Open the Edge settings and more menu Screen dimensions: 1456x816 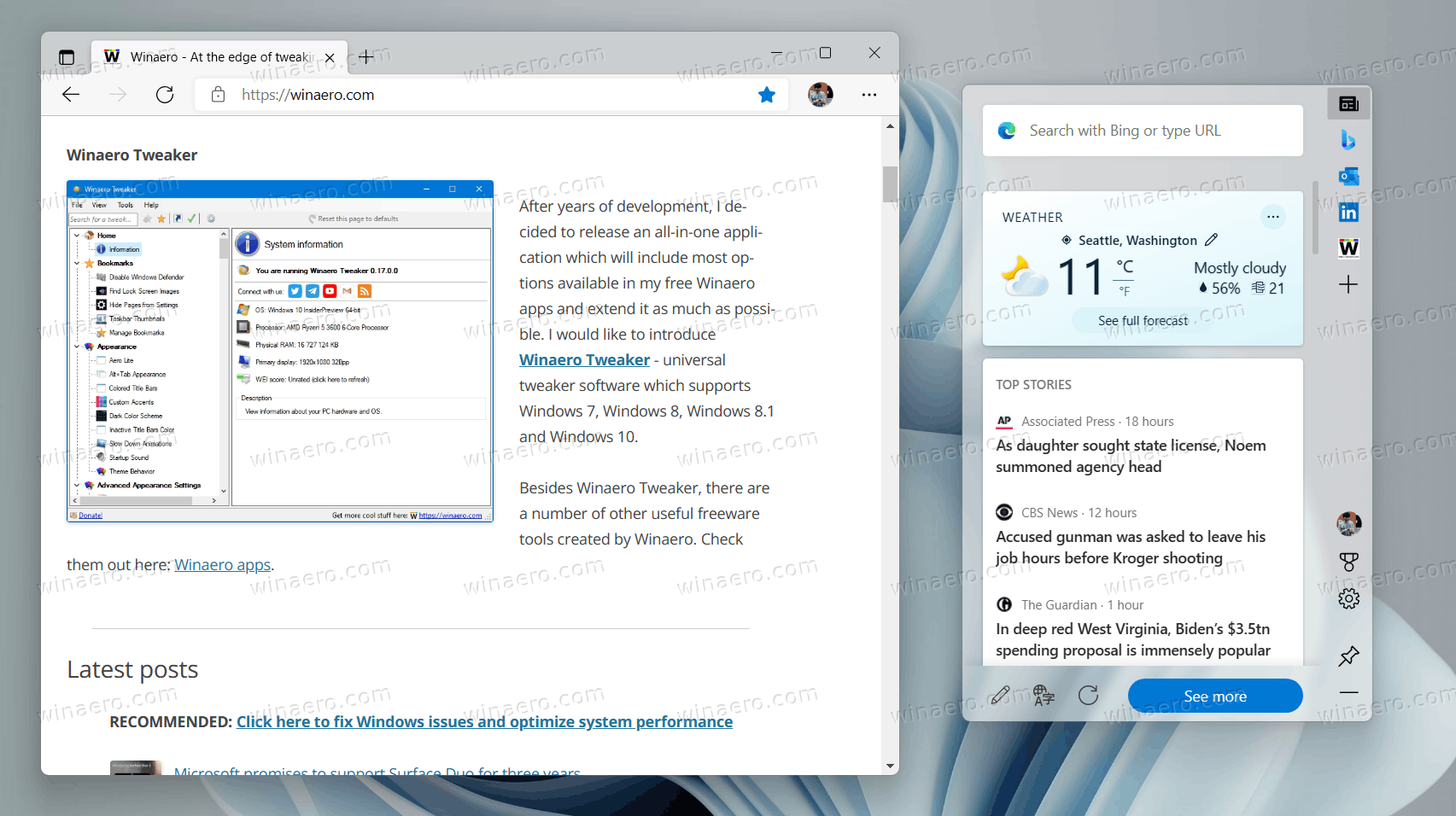(x=869, y=95)
